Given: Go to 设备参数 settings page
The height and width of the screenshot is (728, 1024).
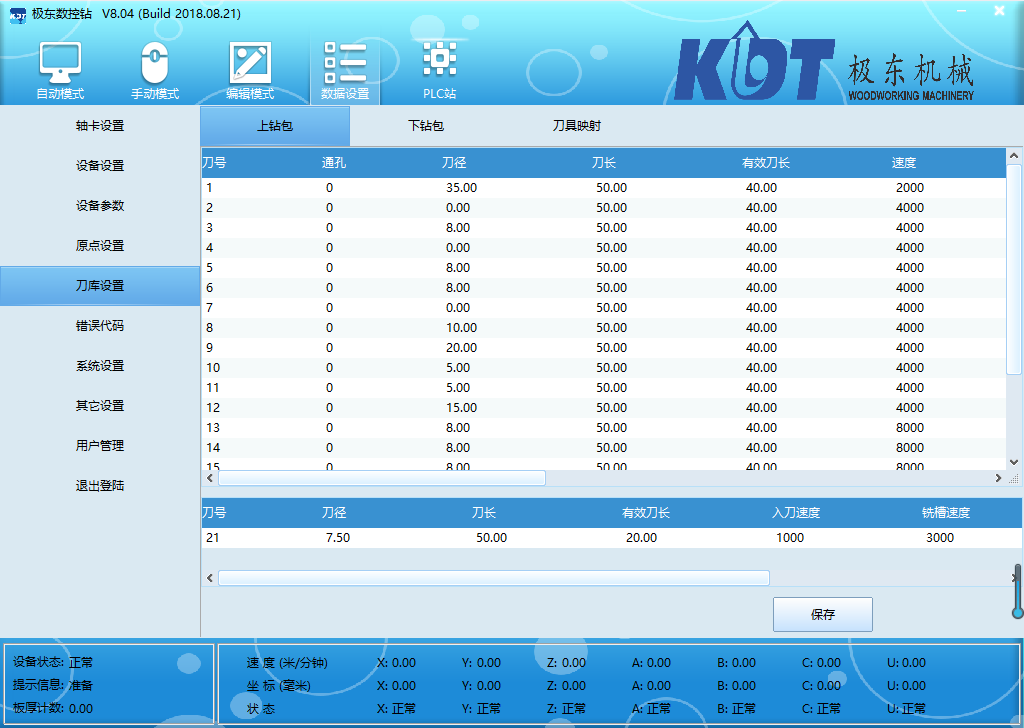Looking at the screenshot, I should (x=100, y=206).
